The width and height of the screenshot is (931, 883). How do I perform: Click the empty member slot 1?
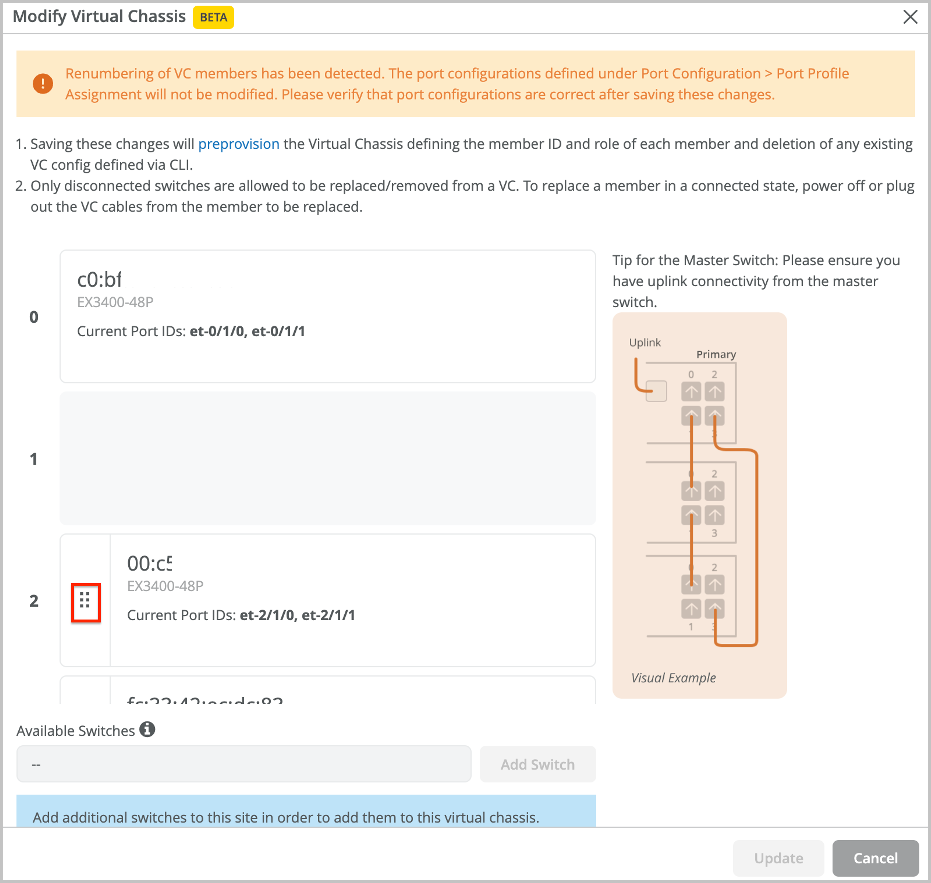[327, 458]
